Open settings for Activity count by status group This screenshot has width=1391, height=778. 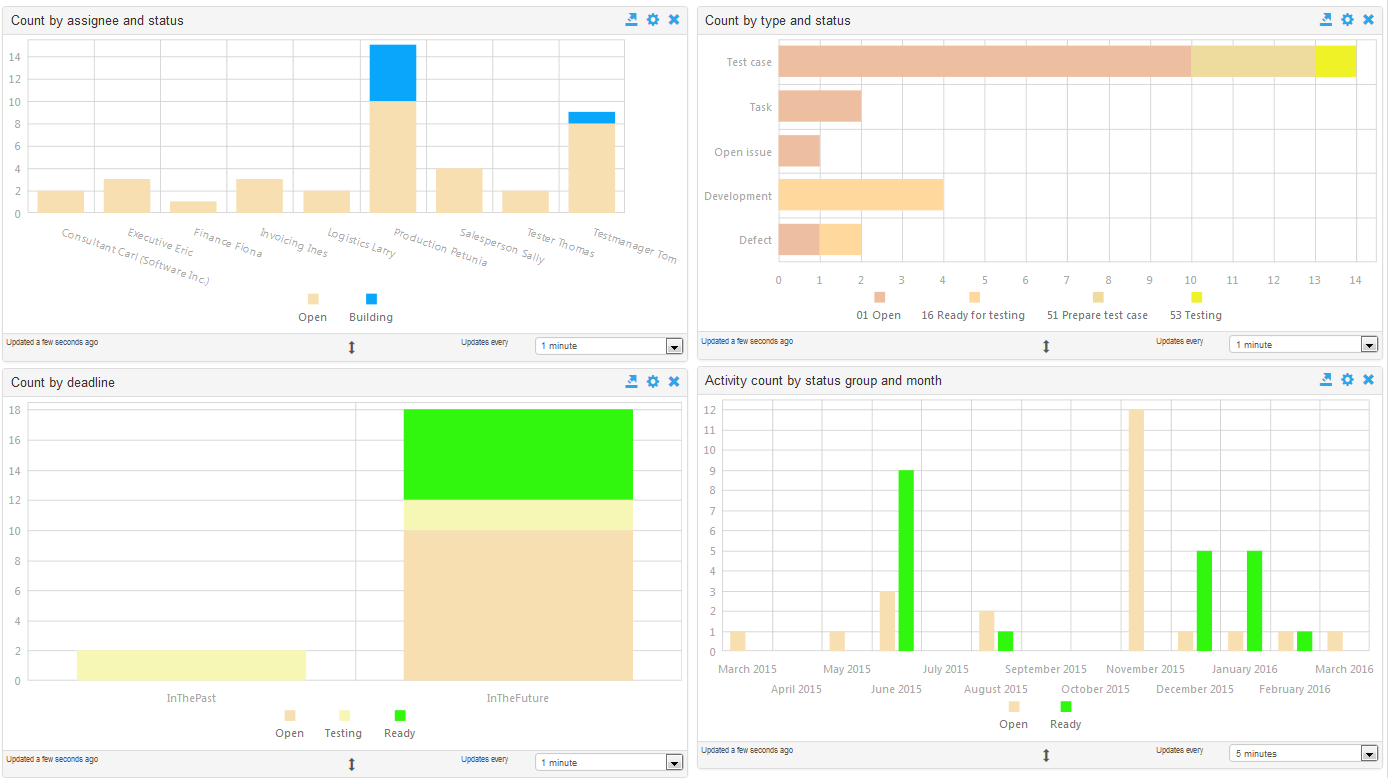tap(1347, 380)
